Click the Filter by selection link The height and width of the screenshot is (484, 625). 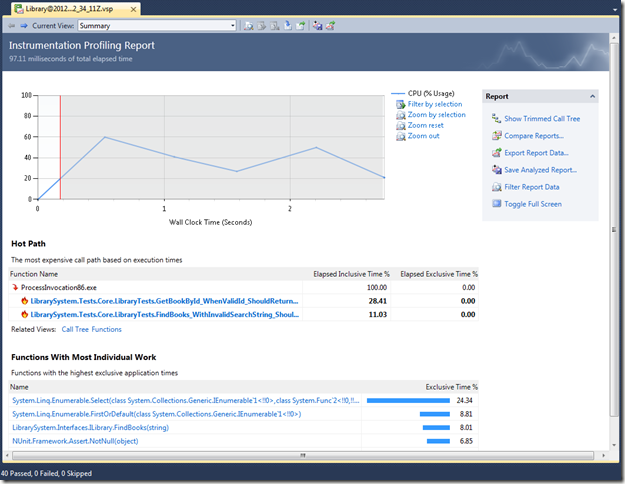point(435,104)
